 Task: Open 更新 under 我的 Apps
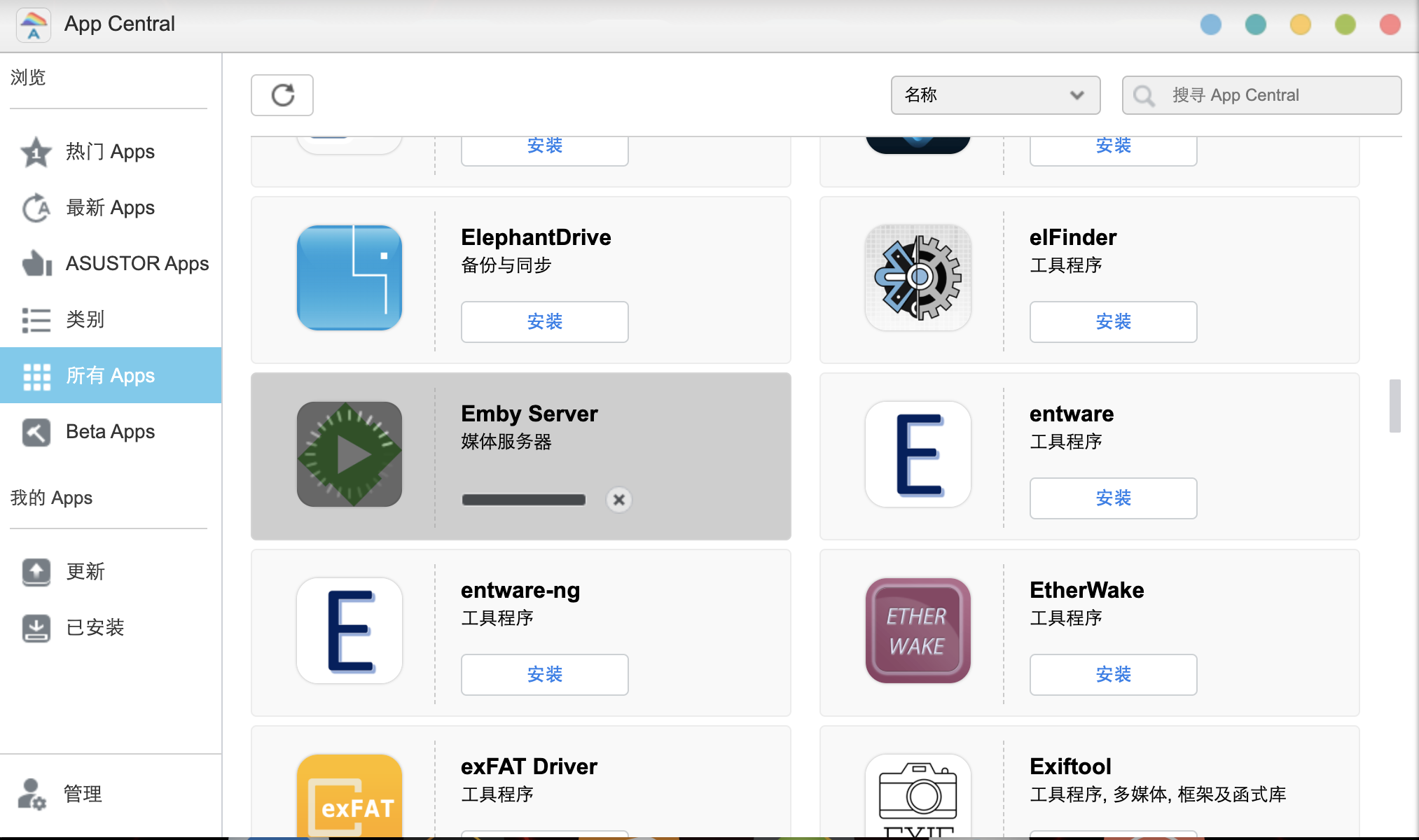click(x=111, y=572)
